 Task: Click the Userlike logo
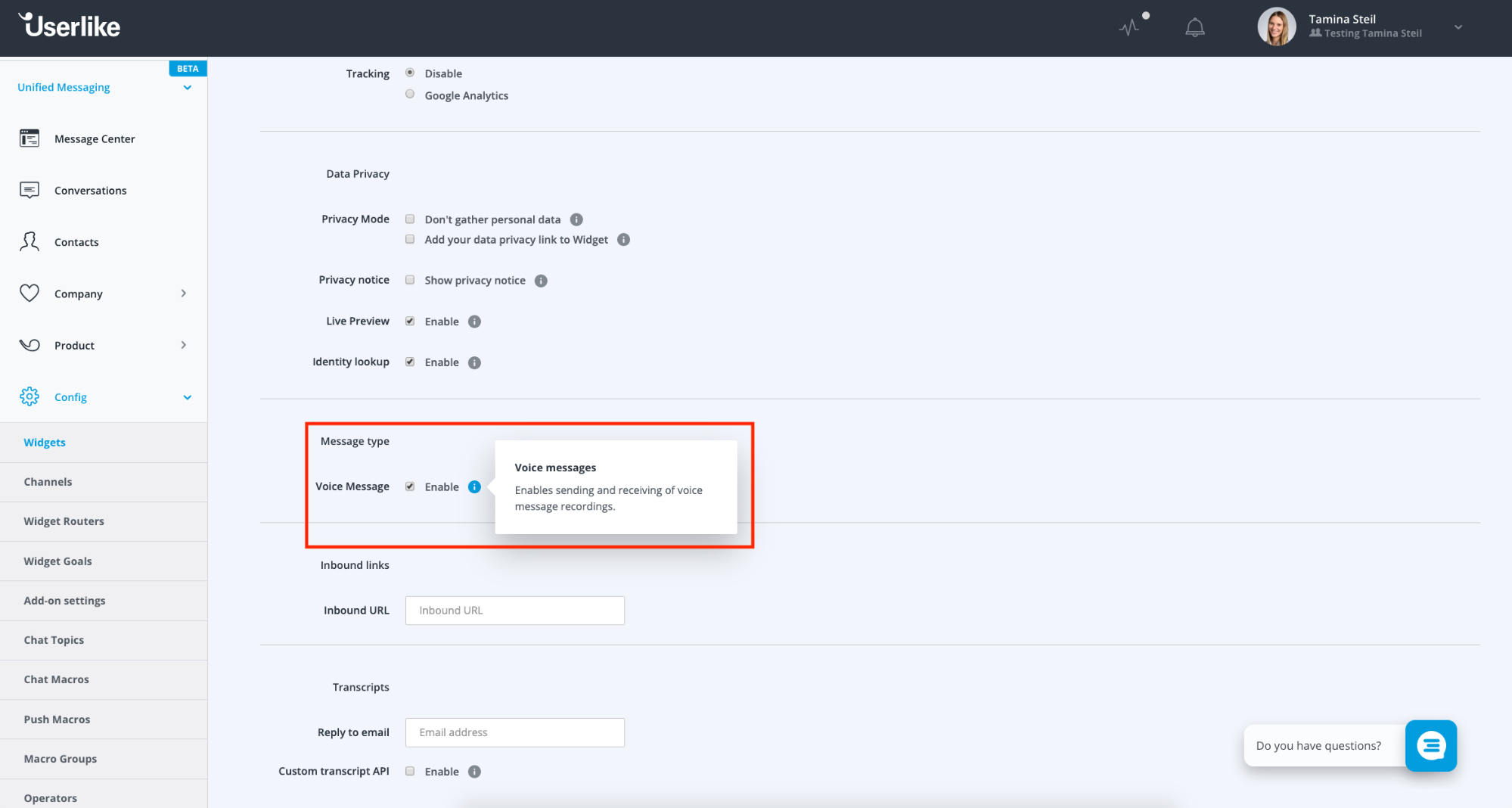point(69,26)
